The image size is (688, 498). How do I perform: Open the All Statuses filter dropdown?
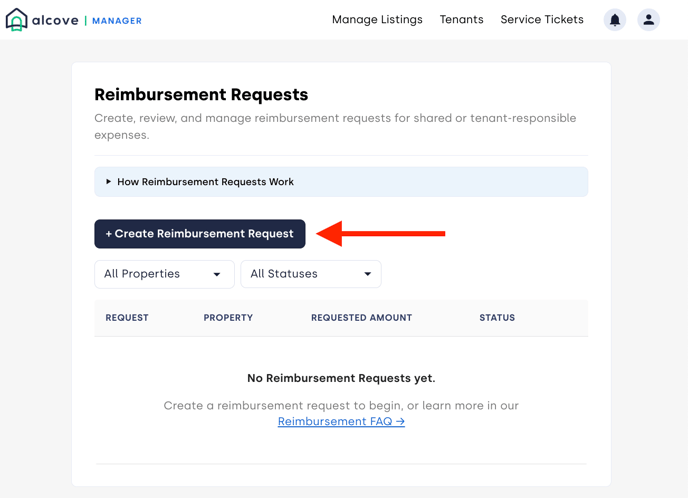(x=310, y=274)
